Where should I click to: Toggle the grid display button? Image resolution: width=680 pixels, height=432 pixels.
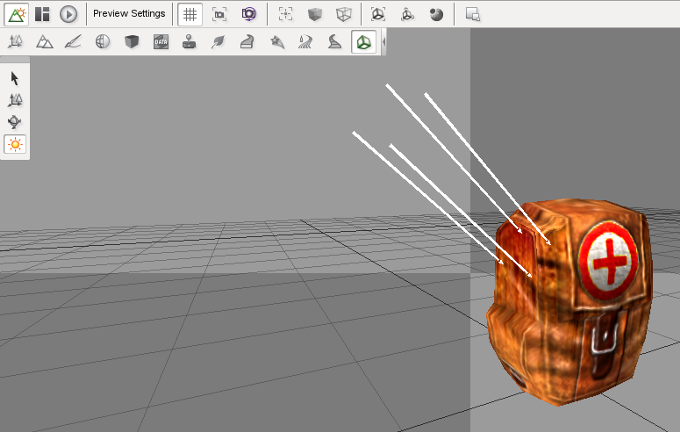tap(190, 14)
